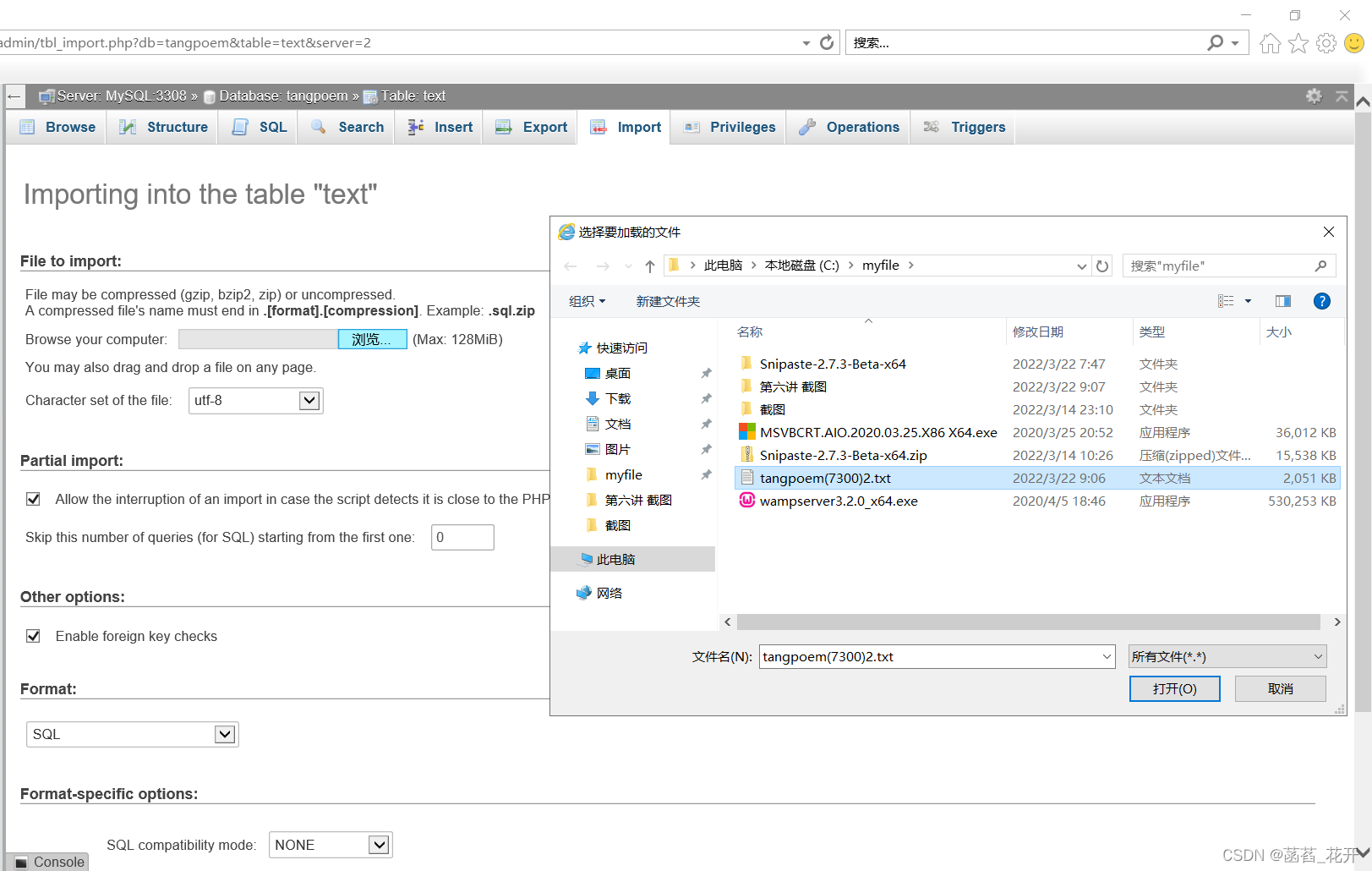
Task: Expand the file dialog path dropdown
Action: click(1081, 266)
